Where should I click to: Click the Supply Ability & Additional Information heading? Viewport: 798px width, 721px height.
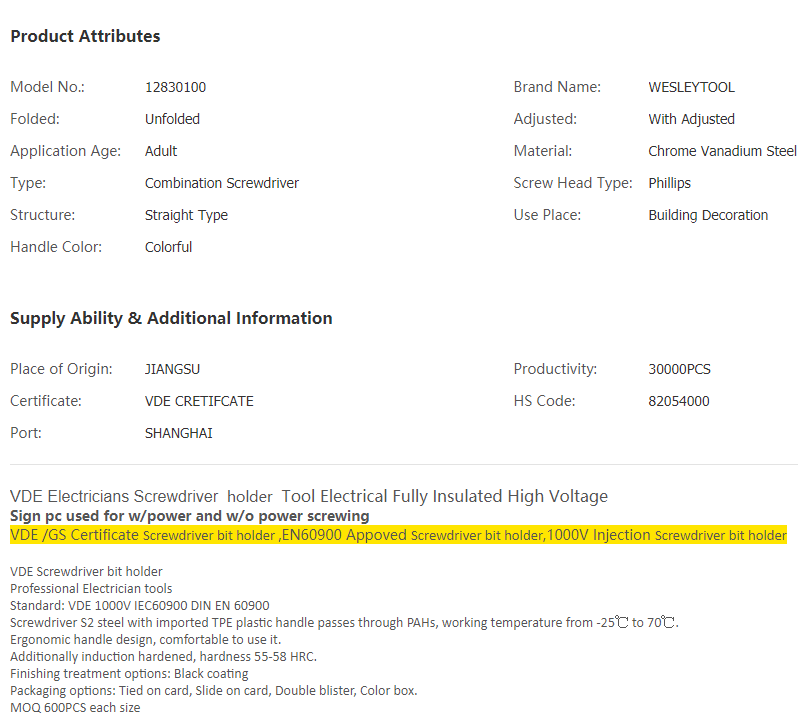click(x=171, y=318)
